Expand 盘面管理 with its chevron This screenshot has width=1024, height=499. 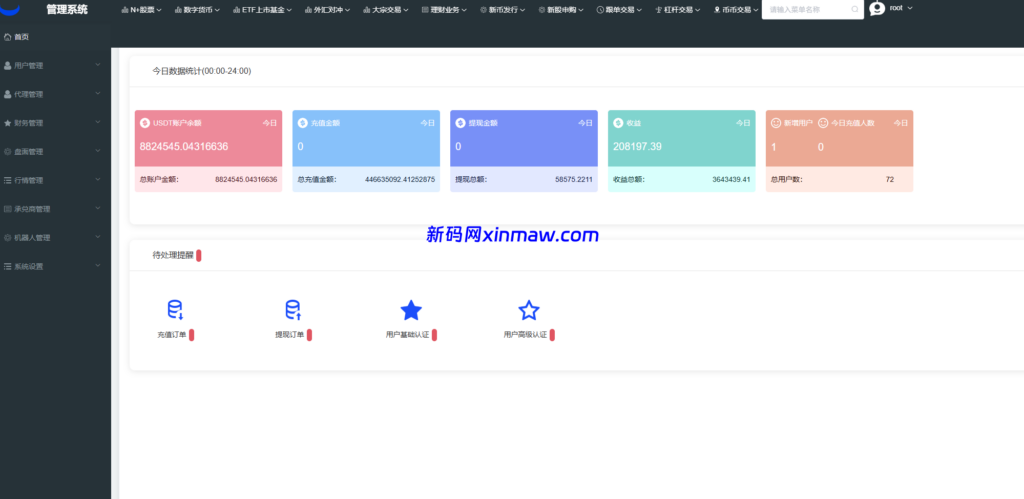[x=98, y=151]
